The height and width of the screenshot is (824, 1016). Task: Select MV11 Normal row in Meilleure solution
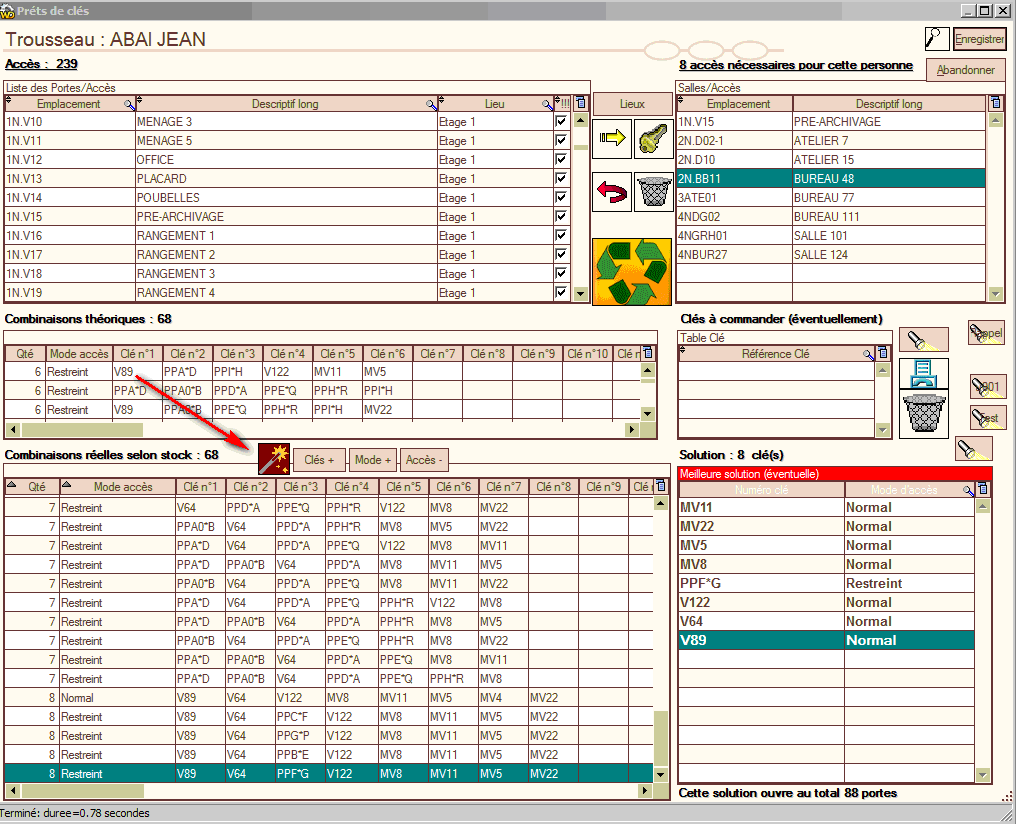click(826, 507)
